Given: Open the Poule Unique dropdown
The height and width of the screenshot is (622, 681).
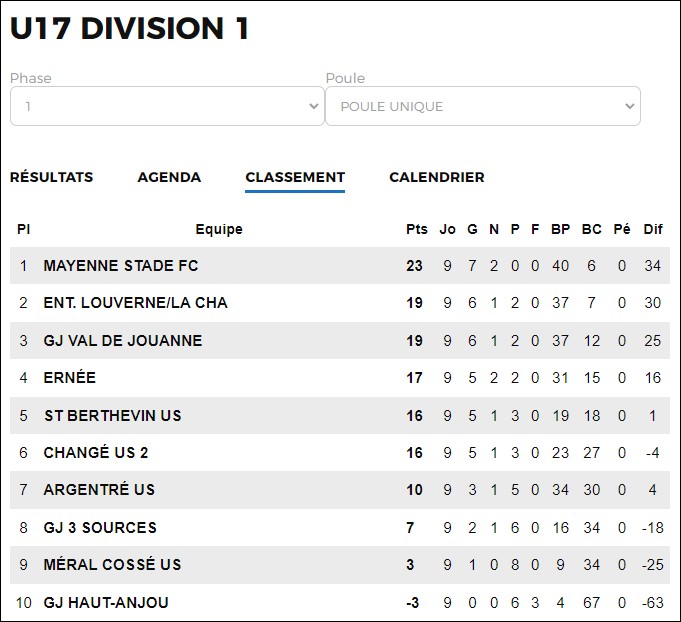Looking at the screenshot, I should point(483,106).
